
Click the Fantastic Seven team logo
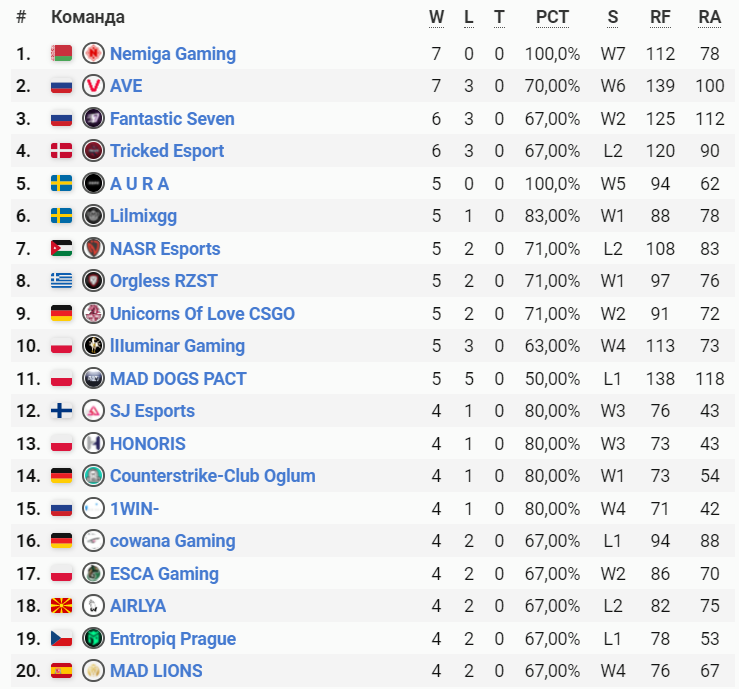93,119
